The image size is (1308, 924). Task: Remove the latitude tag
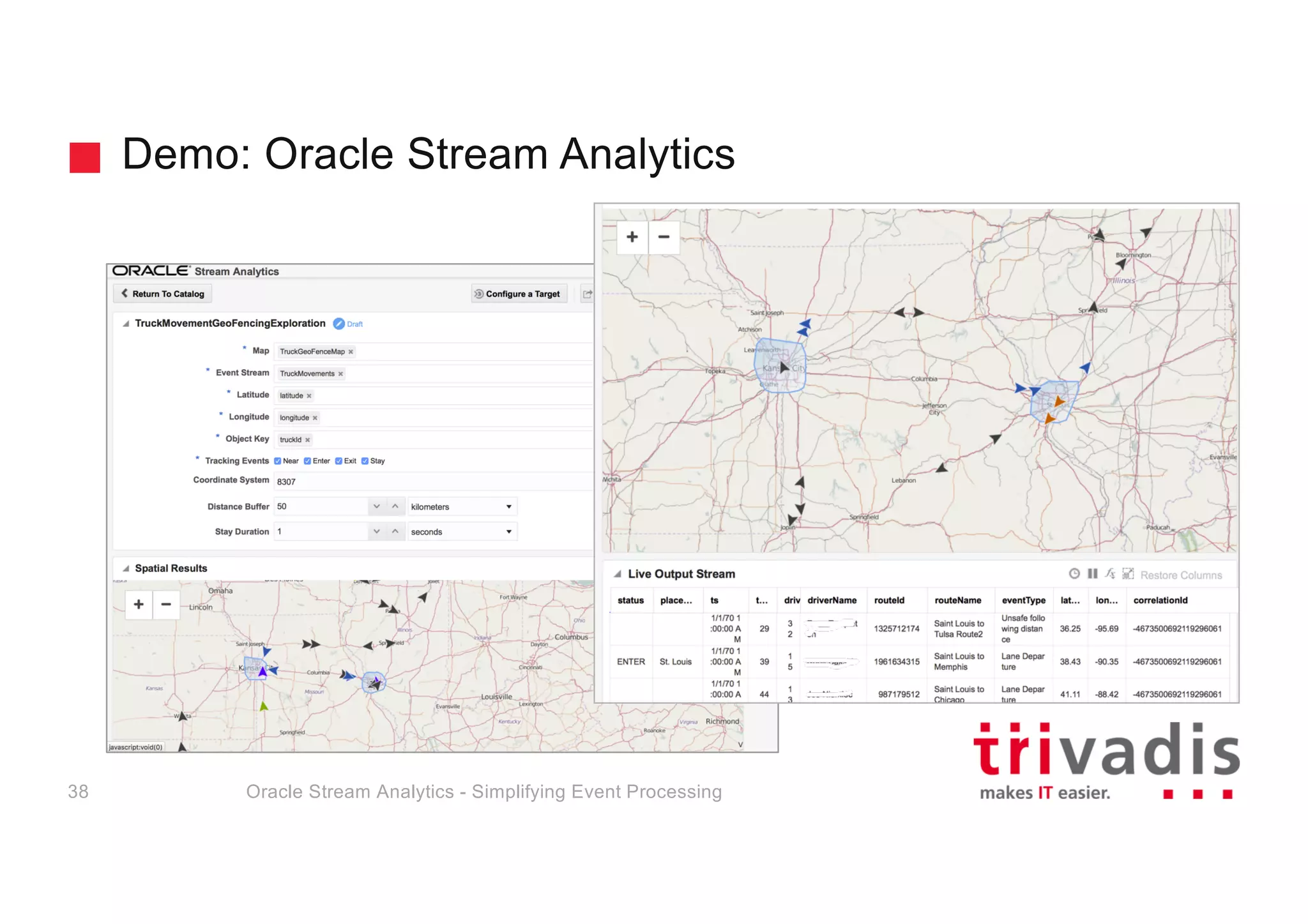pos(309,396)
